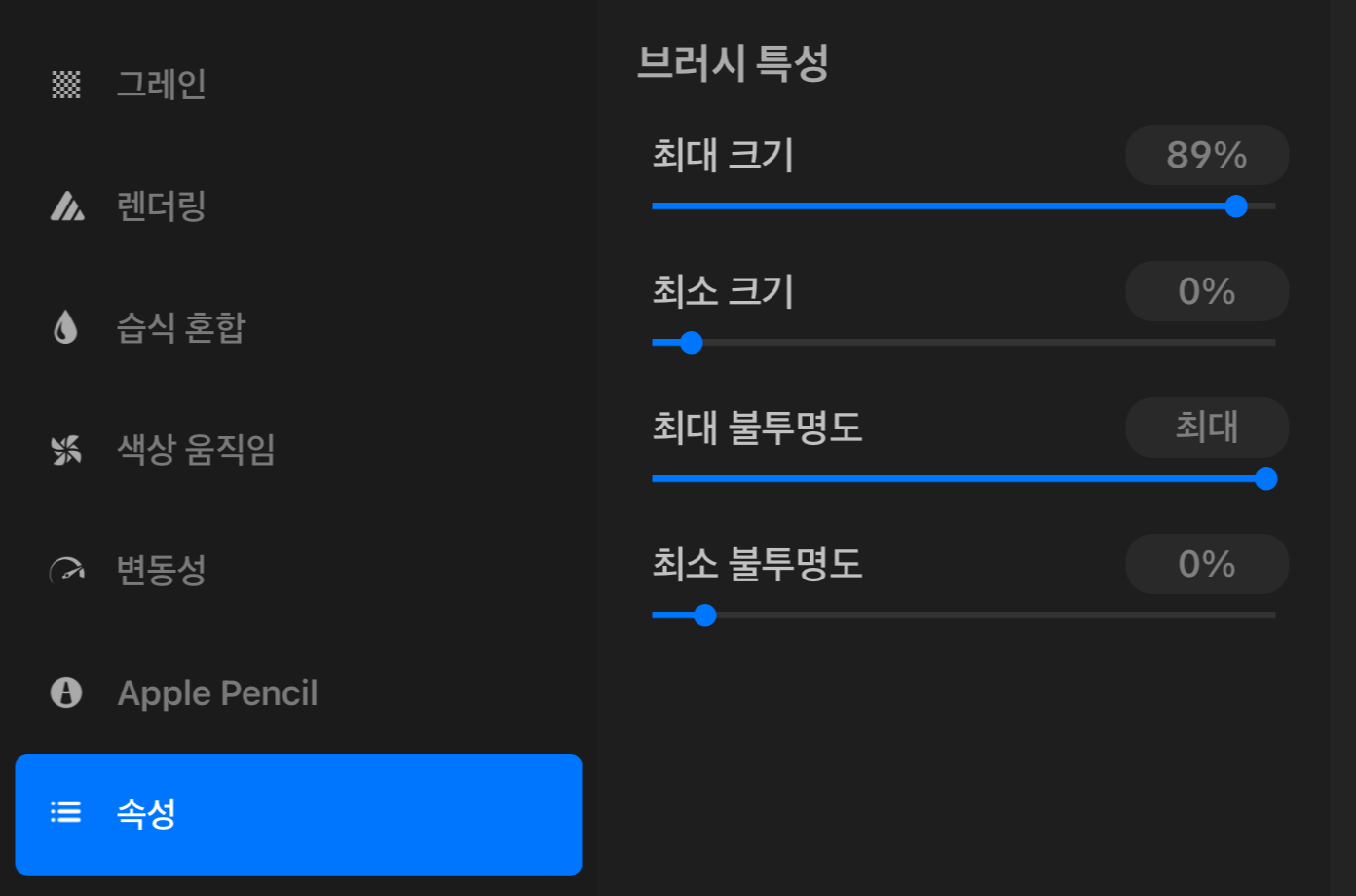Click the 속성 list icon in highlighted row
The height and width of the screenshot is (896, 1356).
(x=64, y=813)
